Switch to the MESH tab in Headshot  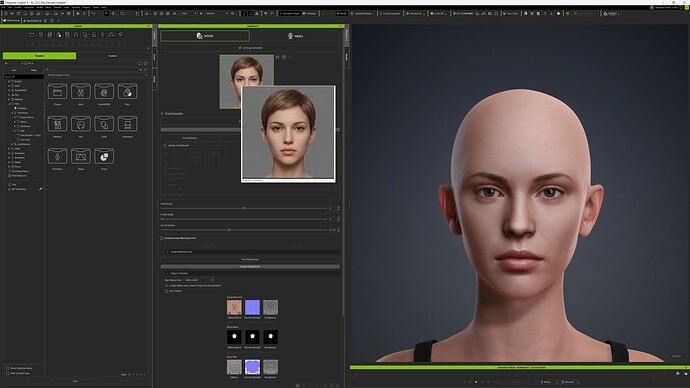pyautogui.click(x=296, y=36)
